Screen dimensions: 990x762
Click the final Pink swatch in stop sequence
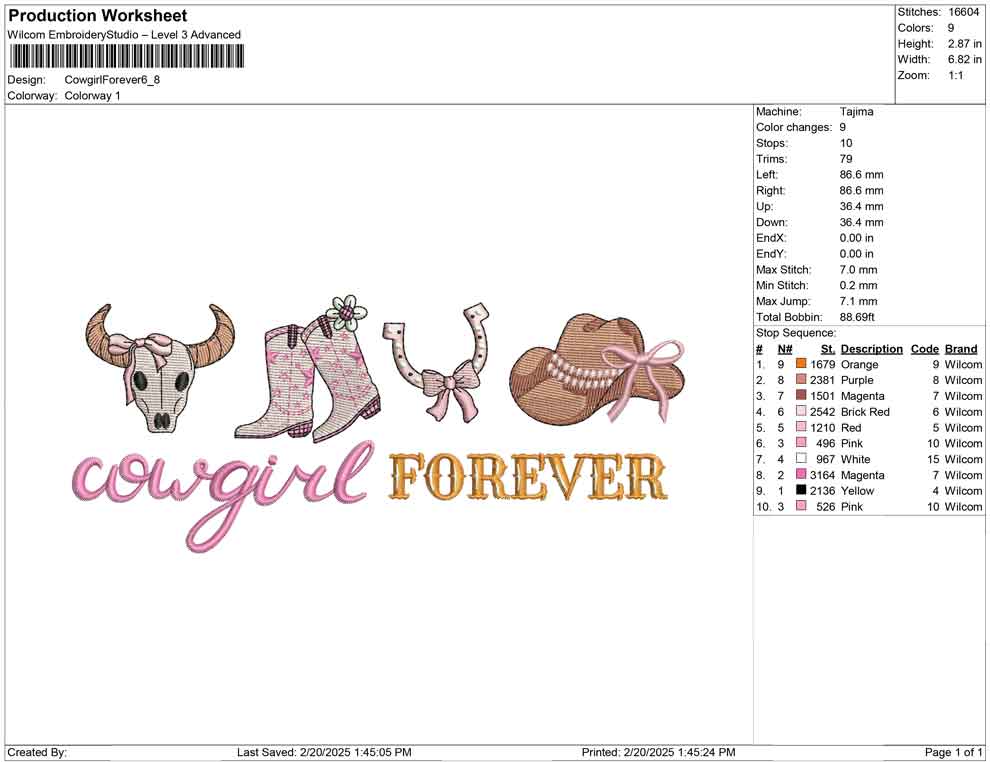click(800, 507)
